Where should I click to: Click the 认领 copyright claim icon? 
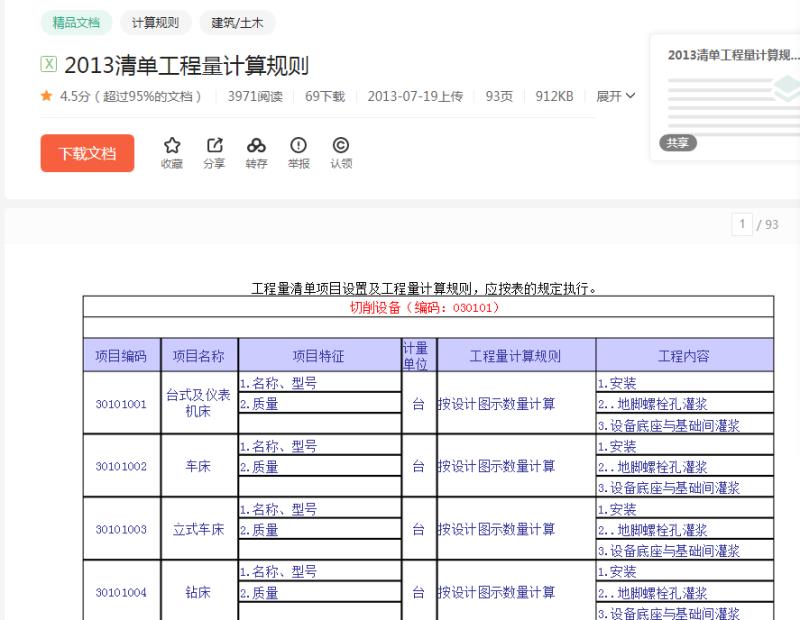[x=341, y=145]
